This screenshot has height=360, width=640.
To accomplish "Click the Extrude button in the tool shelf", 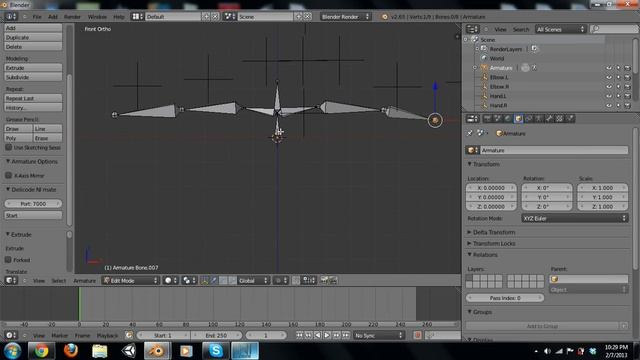I will (x=33, y=68).
